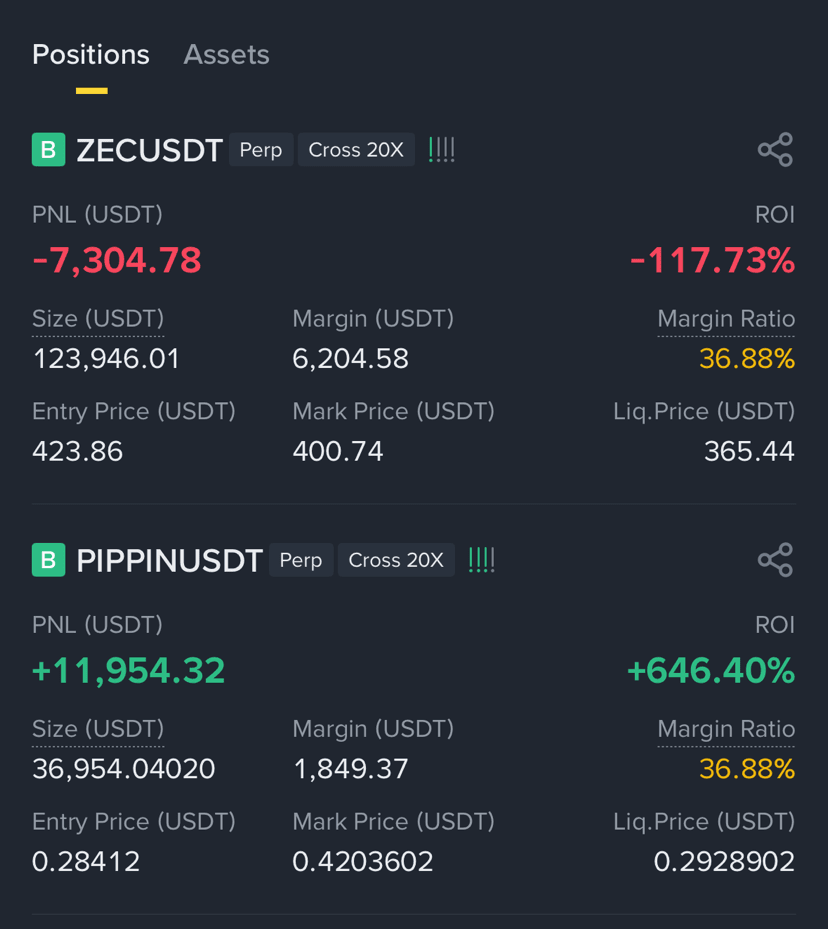Show ZECUSDT Margin Ratio explanation

tap(726, 319)
